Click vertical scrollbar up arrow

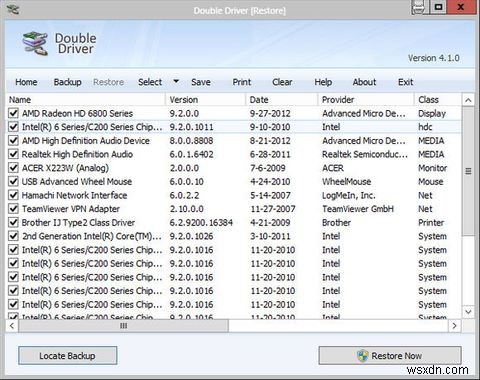(x=468, y=100)
